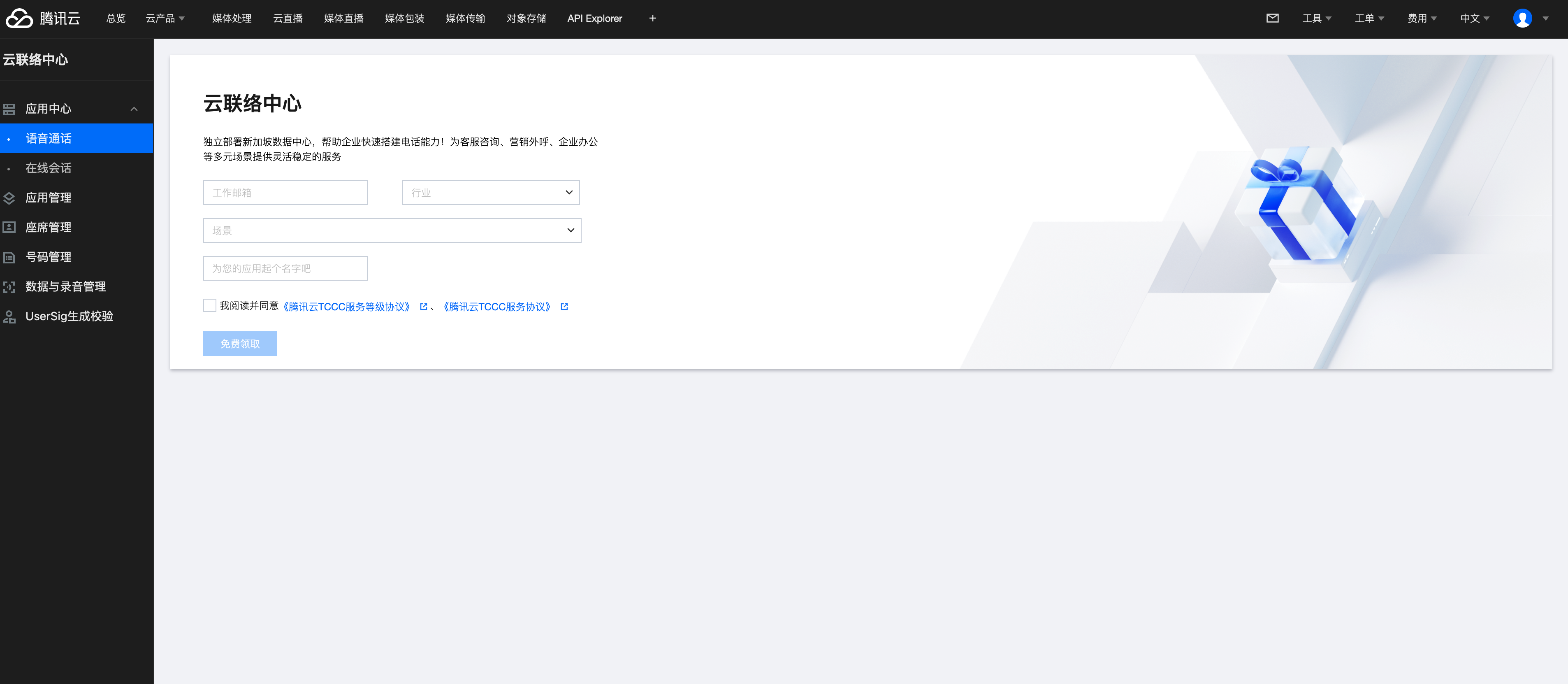Open the 媒体处理 navigation item

coord(231,18)
